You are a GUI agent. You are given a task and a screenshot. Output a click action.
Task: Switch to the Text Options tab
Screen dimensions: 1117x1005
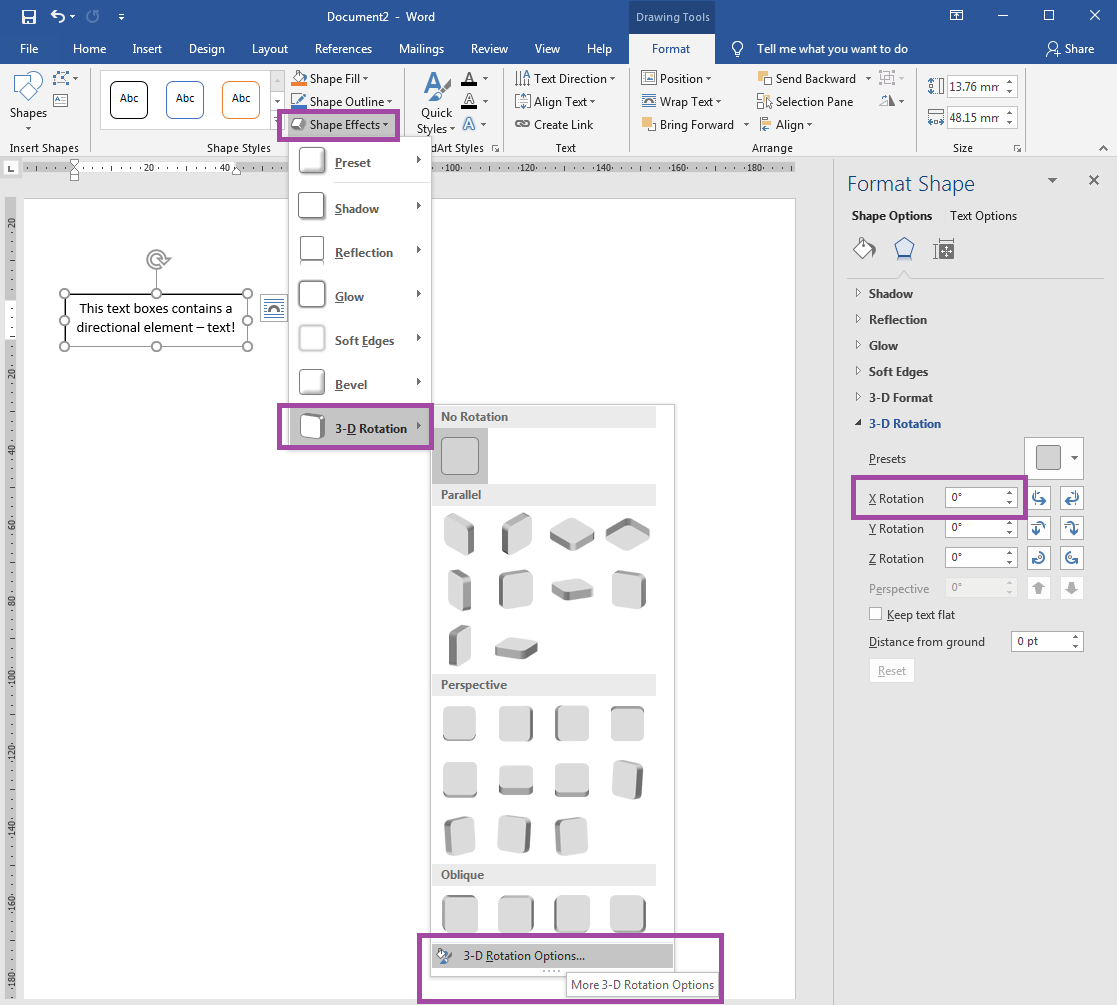pos(984,215)
